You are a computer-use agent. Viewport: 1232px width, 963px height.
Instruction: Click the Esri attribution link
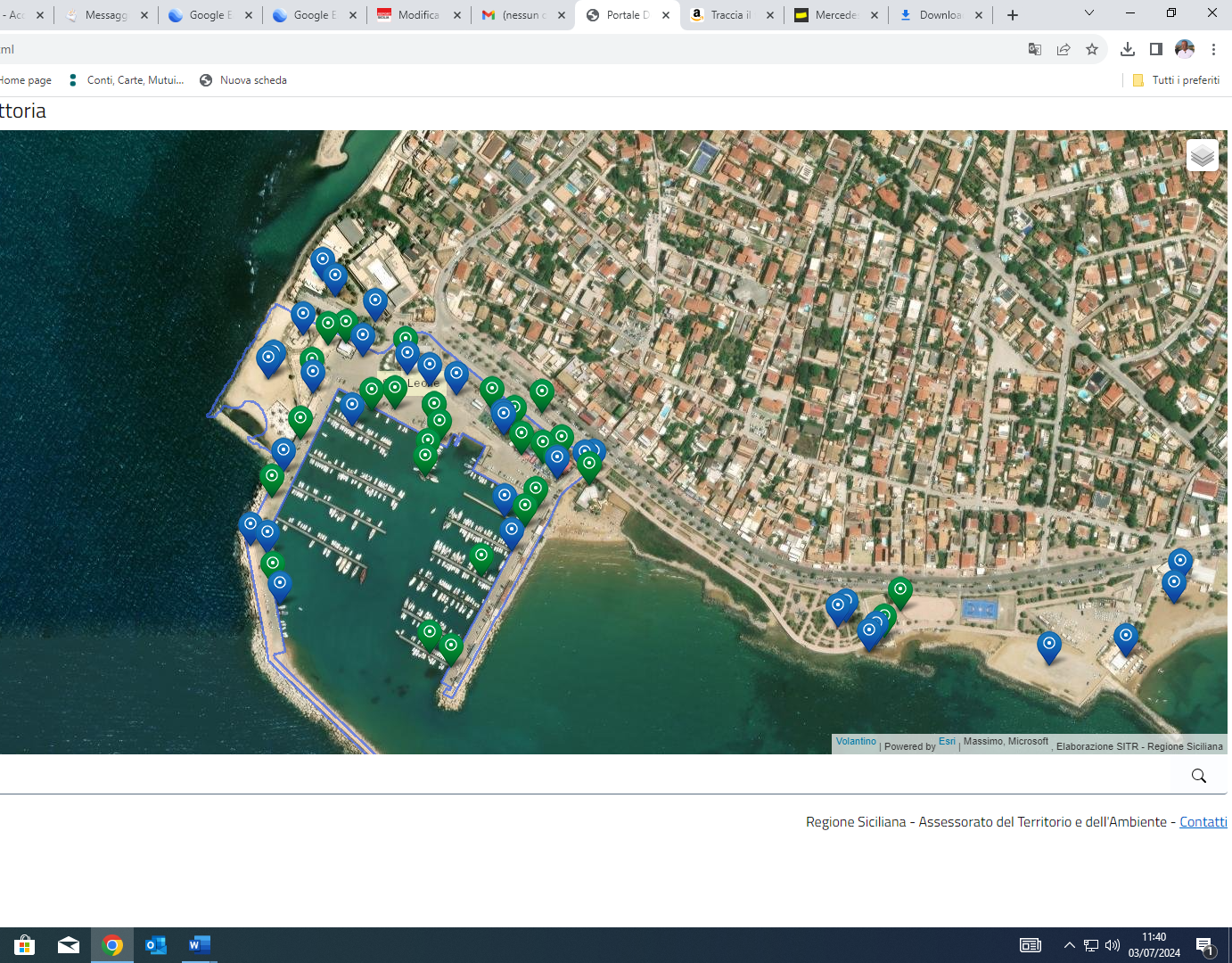pyautogui.click(x=947, y=742)
